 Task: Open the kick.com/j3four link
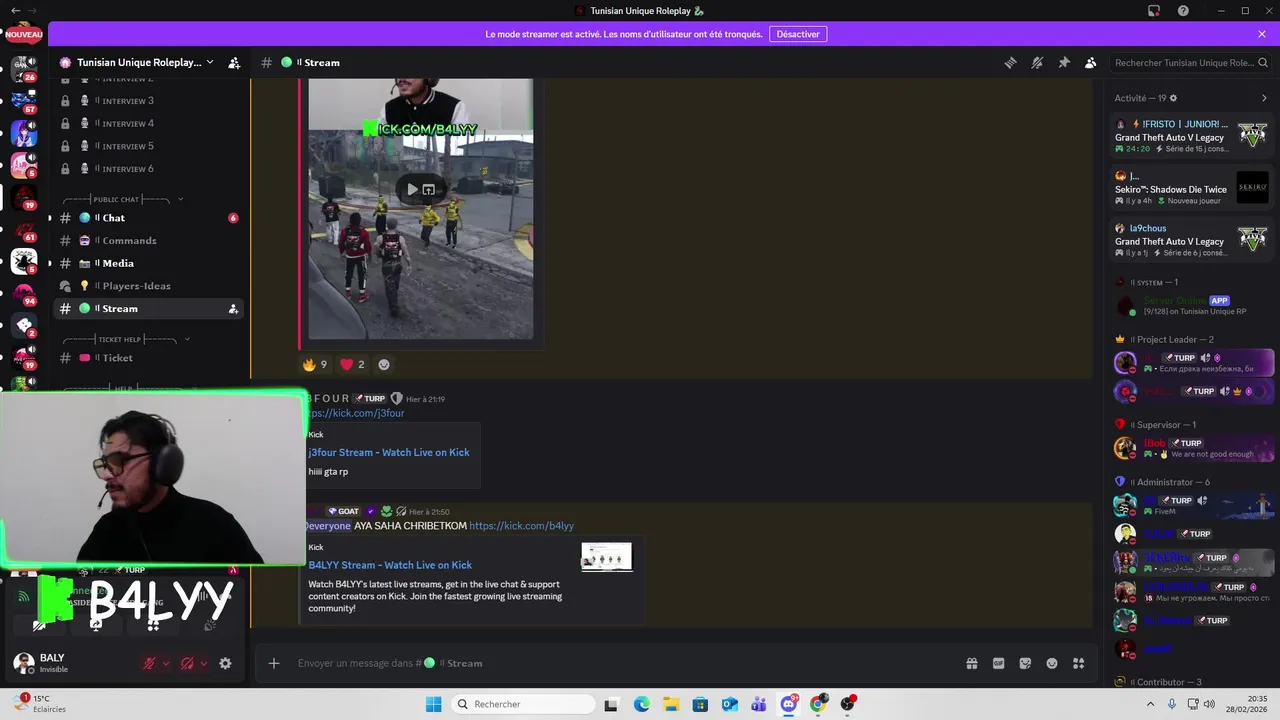pyautogui.click(x=356, y=413)
